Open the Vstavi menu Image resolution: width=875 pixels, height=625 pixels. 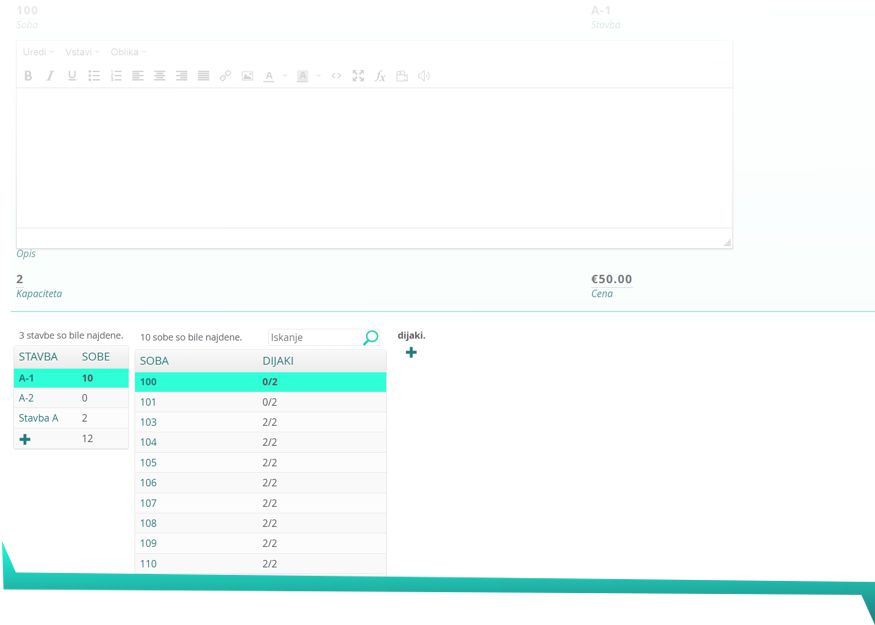[x=82, y=52]
